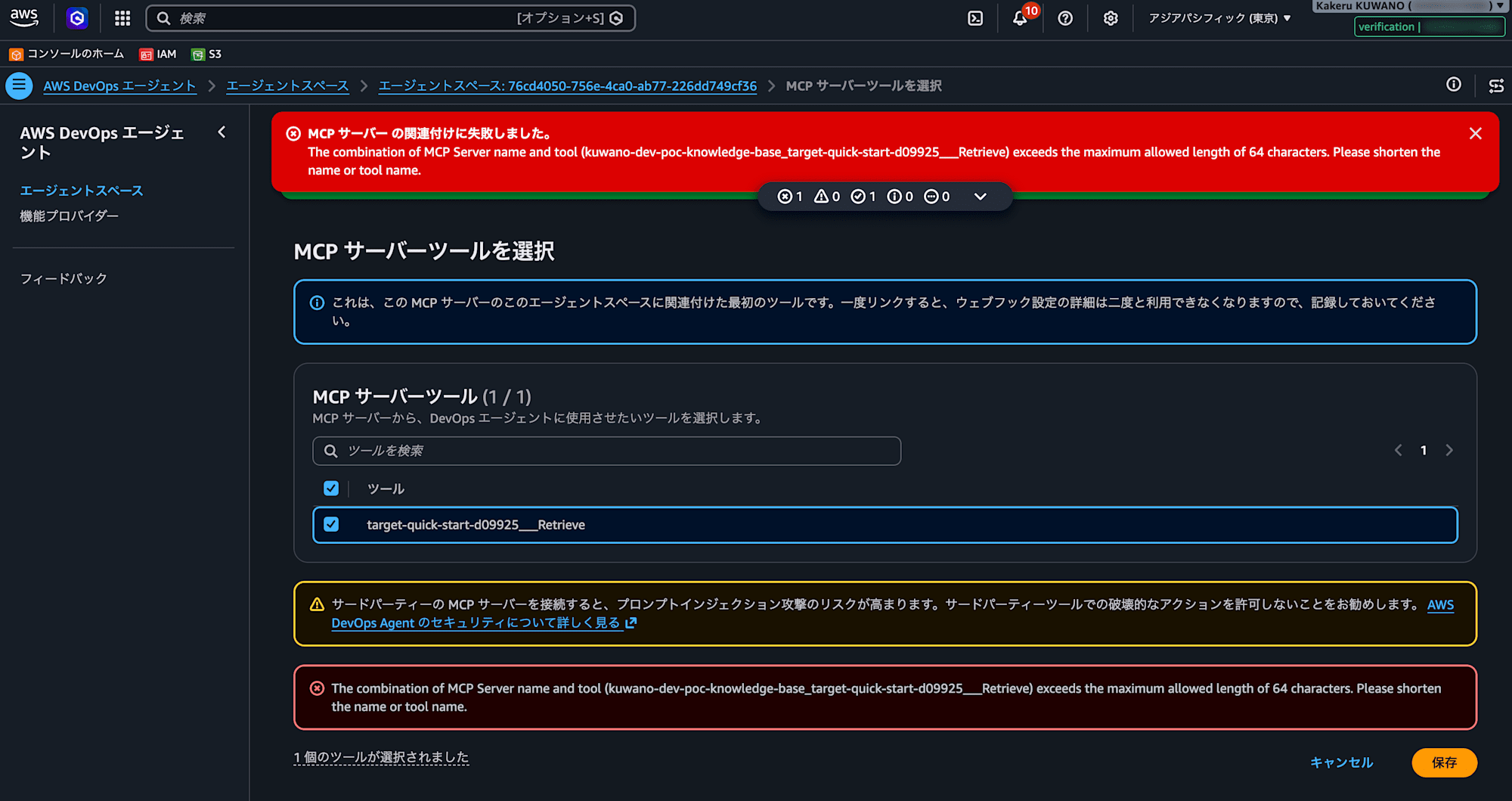The image size is (1512, 801).
Task: Click the warning count indicator in notification bar
Action: (x=826, y=197)
